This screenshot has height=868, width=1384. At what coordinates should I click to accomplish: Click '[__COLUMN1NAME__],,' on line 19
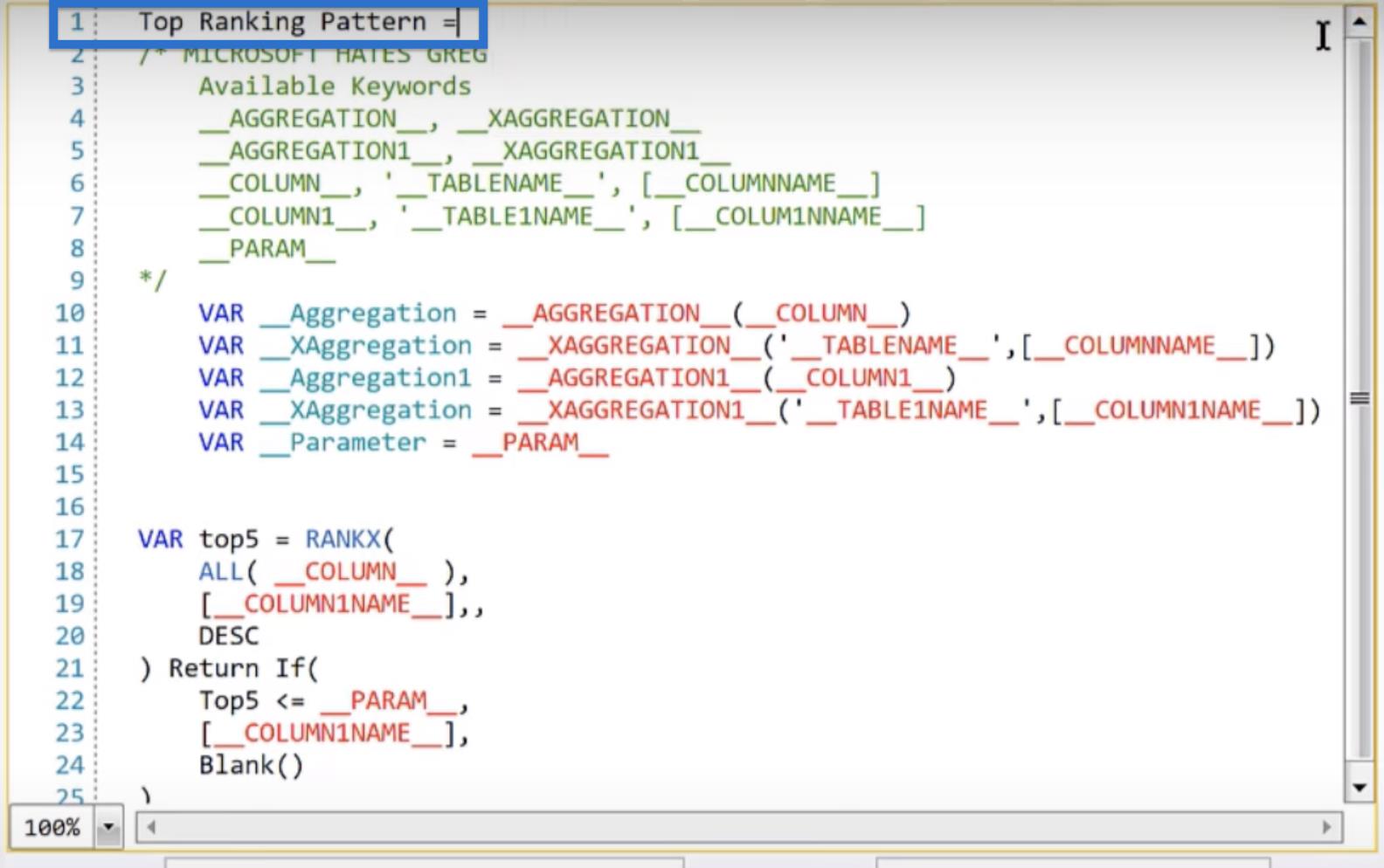click(342, 603)
